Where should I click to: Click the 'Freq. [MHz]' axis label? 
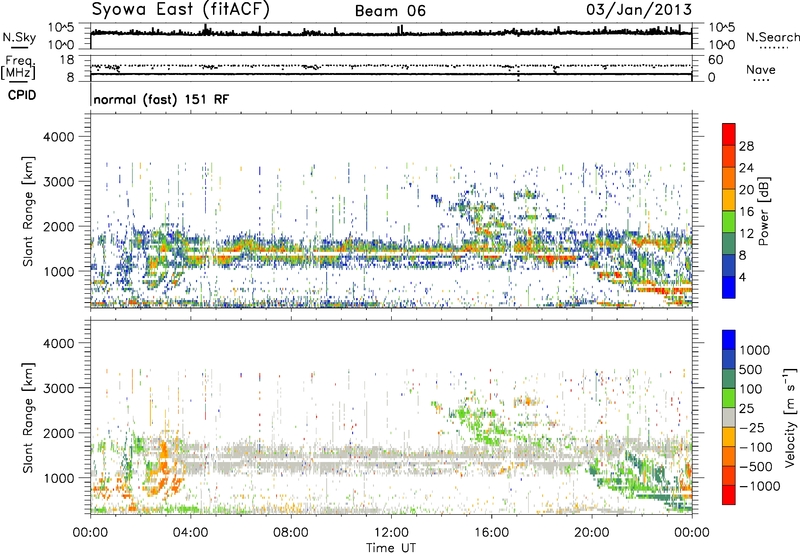pyautogui.click(x=18, y=67)
